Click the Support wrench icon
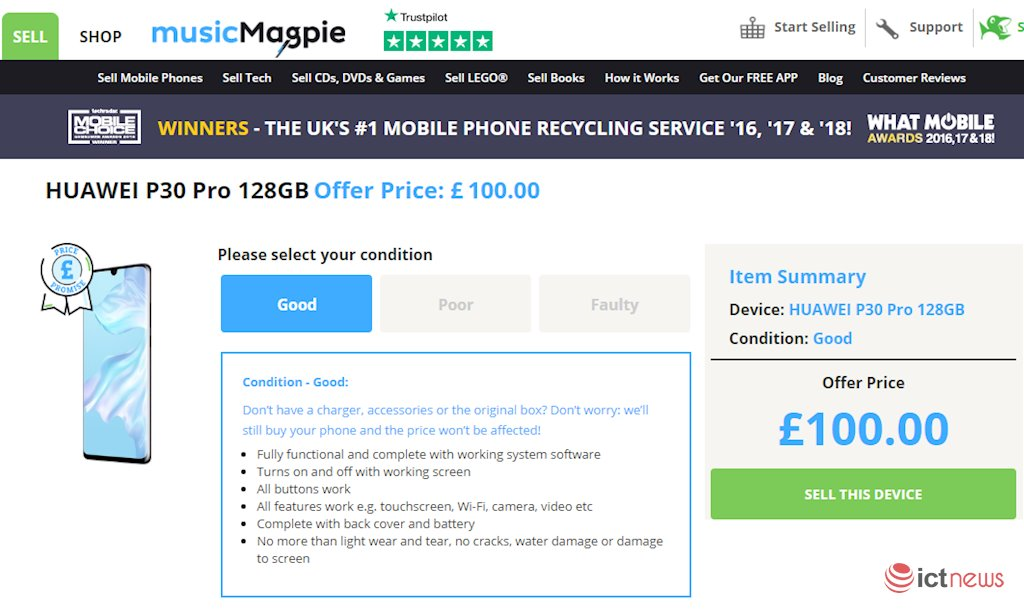The image size is (1024, 613). pos(887,28)
